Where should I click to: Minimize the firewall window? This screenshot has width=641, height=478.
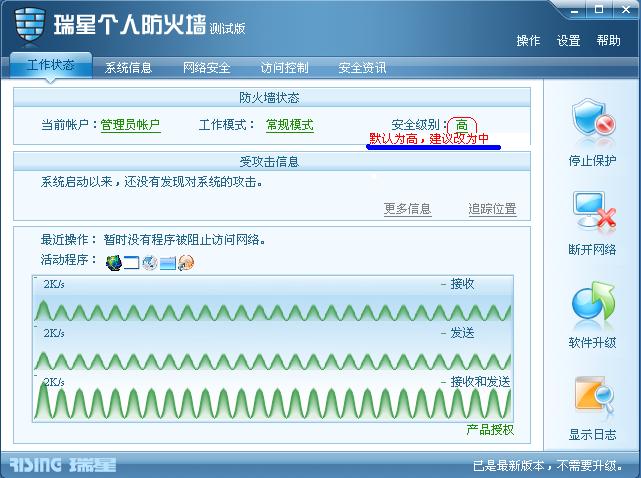[575, 11]
